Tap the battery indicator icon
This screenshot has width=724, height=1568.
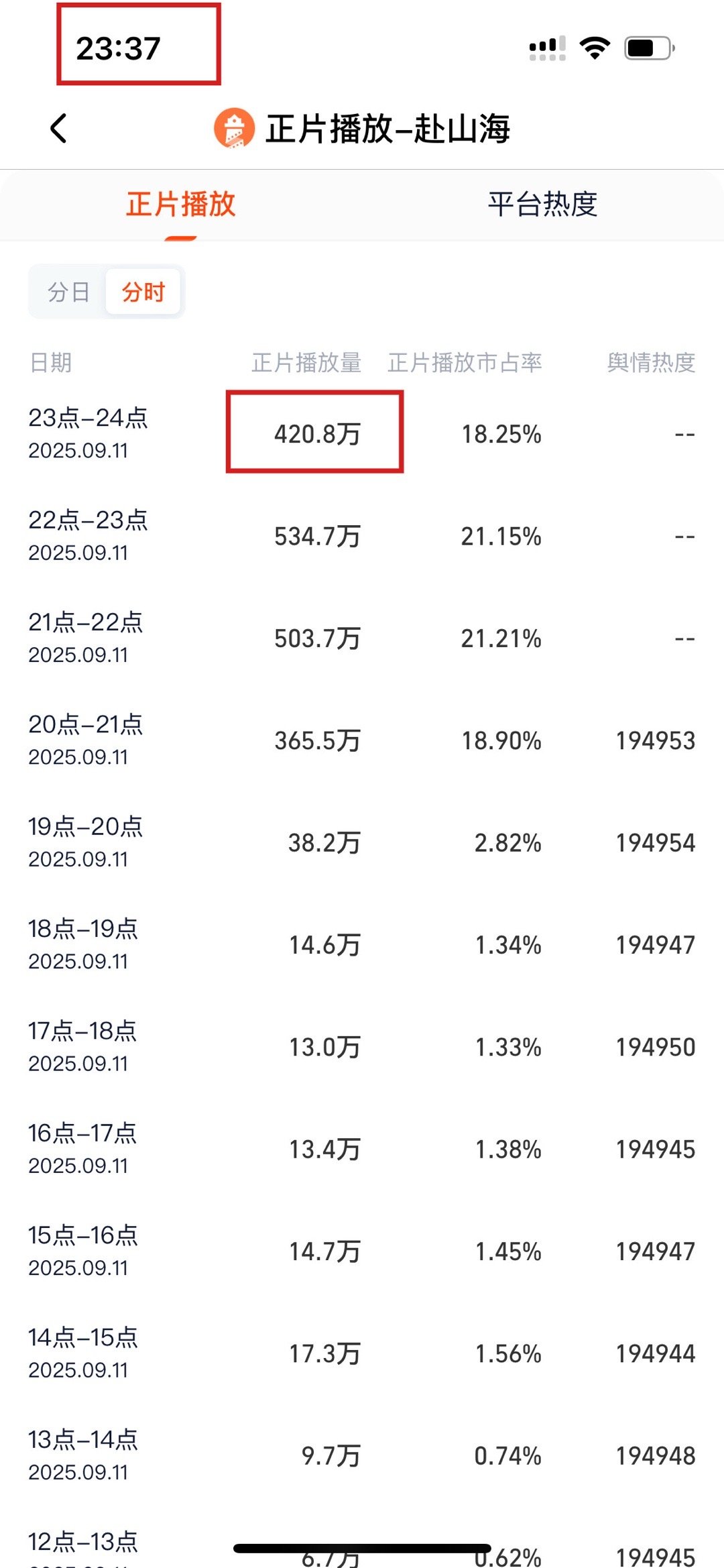[x=650, y=48]
